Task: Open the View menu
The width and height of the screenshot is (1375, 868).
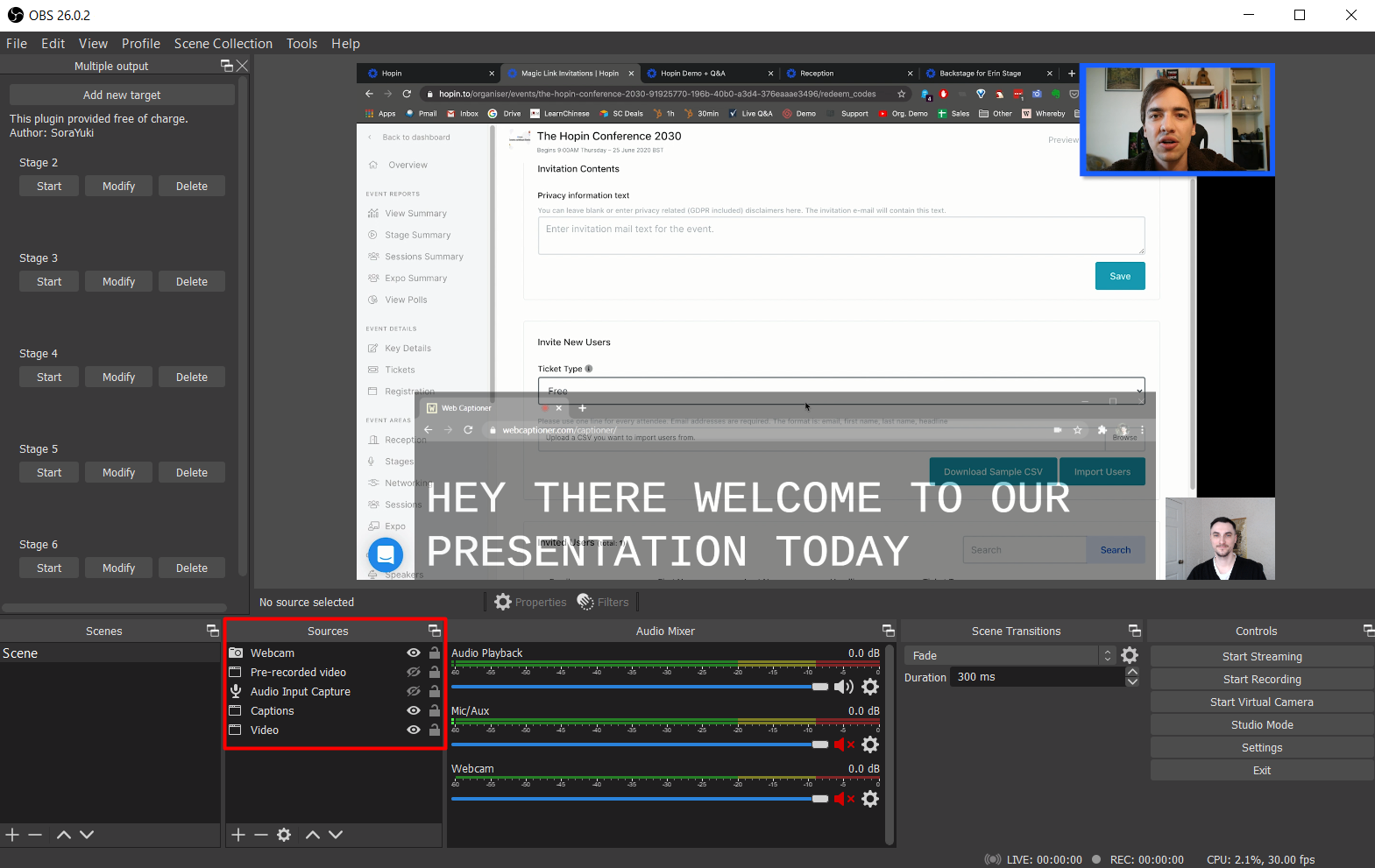Action: (x=93, y=43)
